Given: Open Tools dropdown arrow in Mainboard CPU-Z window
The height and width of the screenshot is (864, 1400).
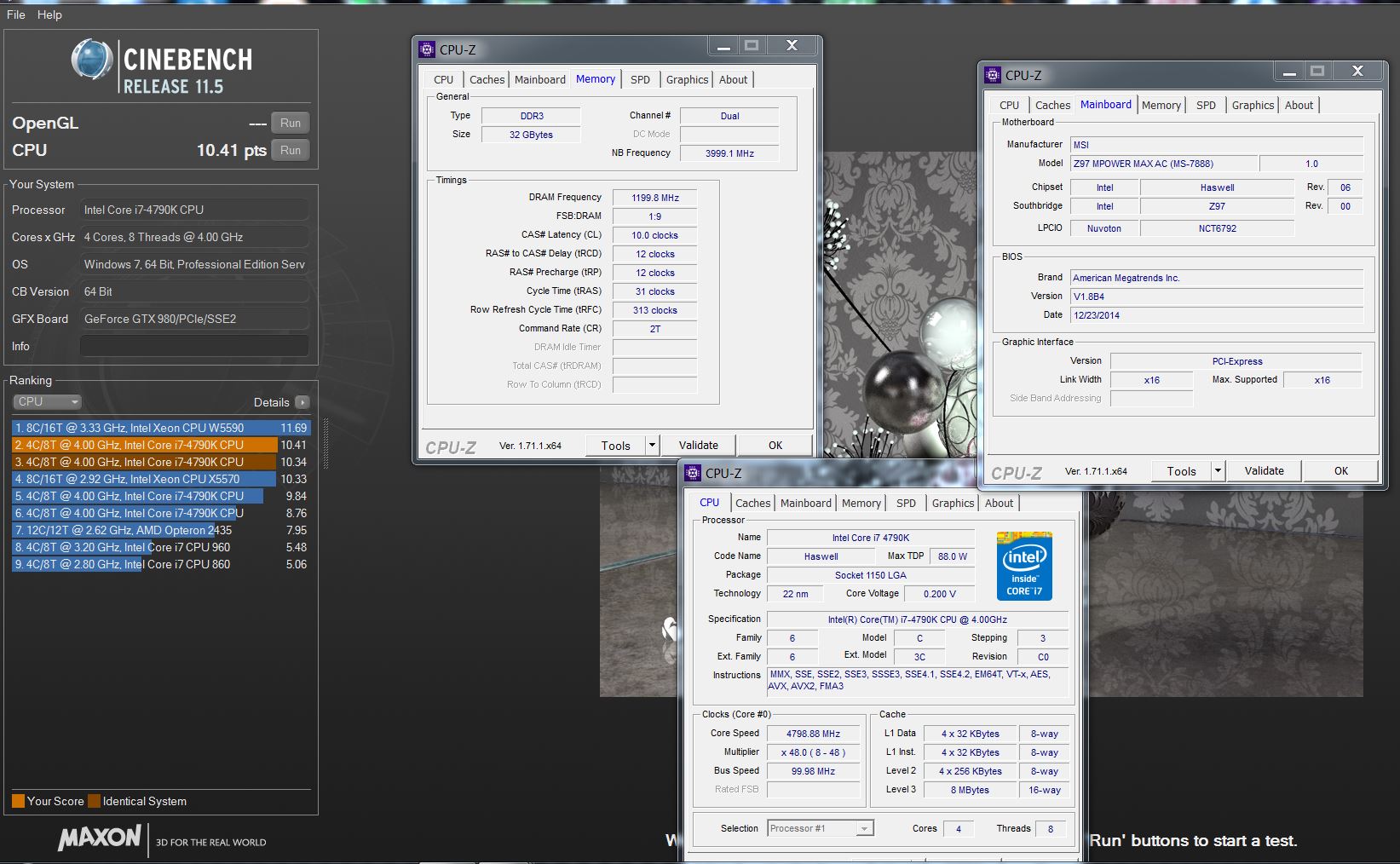Looking at the screenshot, I should [1218, 470].
